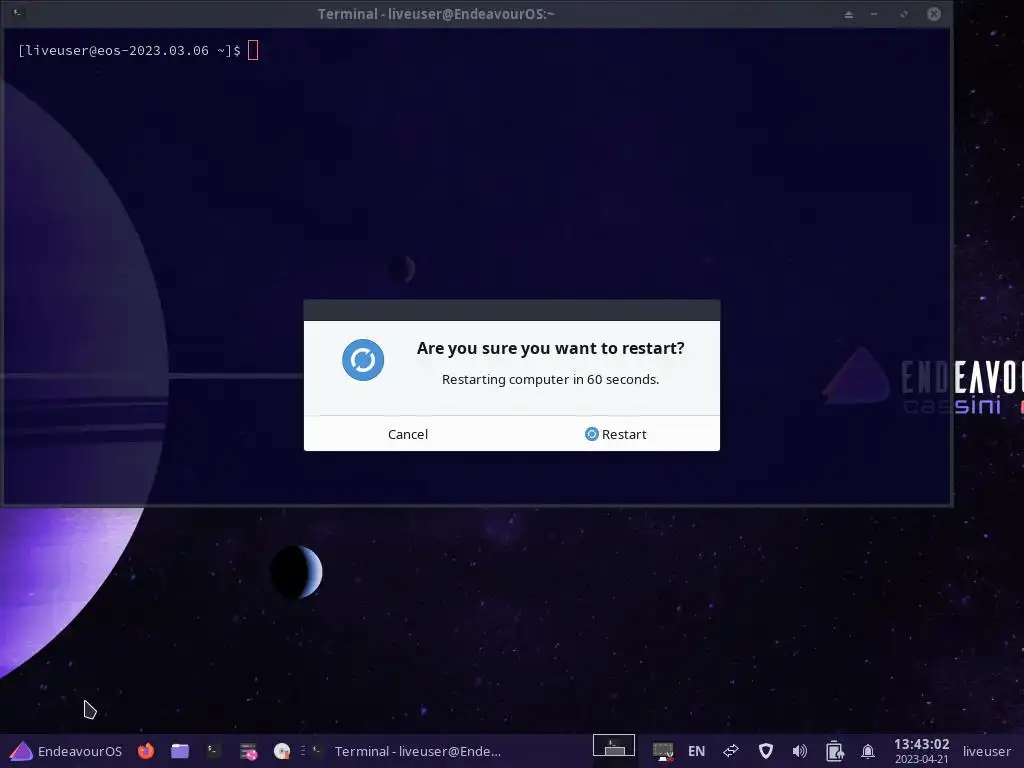Click the terminal prompt cursor
Viewport: 1024px width, 768px height.
click(x=253, y=50)
